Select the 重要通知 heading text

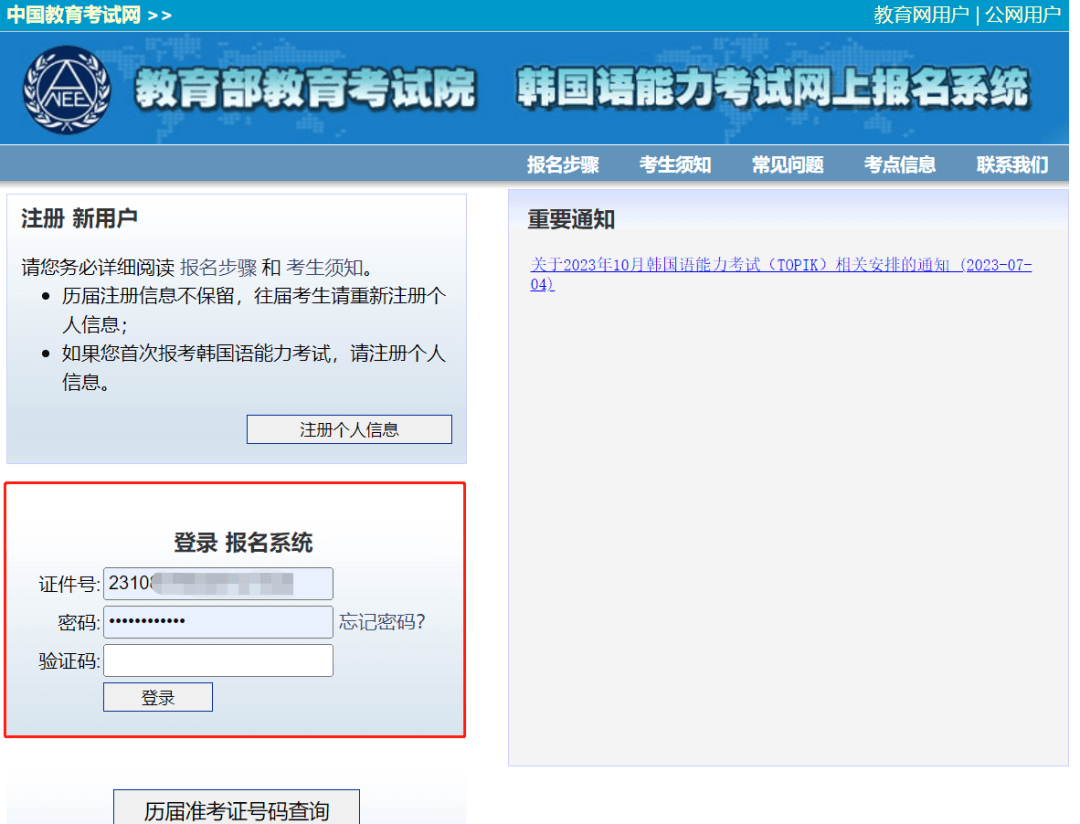[571, 220]
